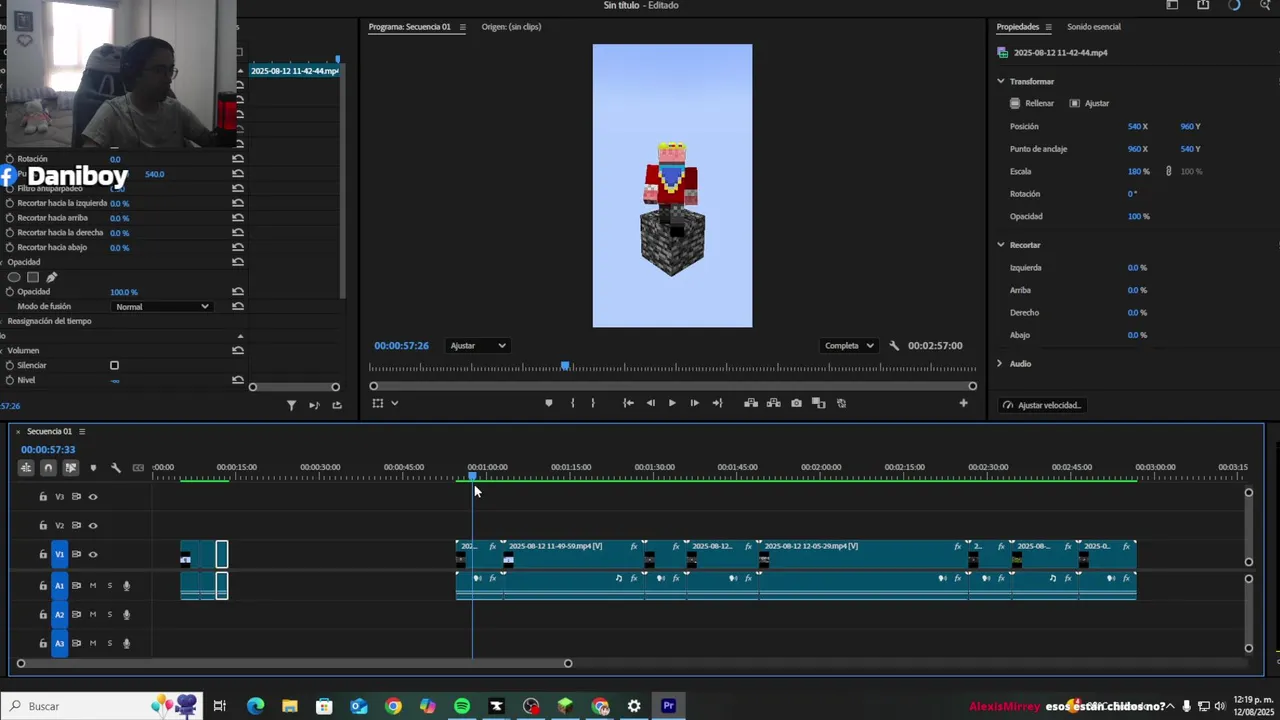This screenshot has width=1280, height=720.
Task: Click the Program monitor zoom scroll bar
Action: pos(673,386)
